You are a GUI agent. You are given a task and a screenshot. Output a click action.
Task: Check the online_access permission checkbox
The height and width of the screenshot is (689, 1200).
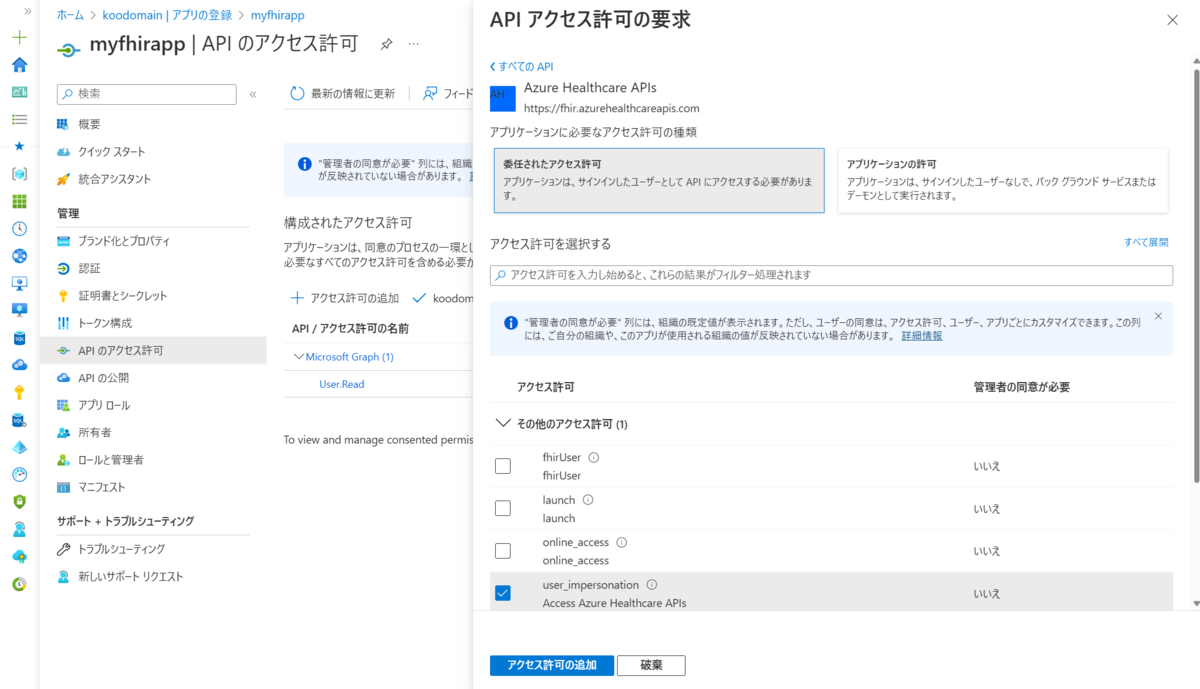tap(503, 551)
